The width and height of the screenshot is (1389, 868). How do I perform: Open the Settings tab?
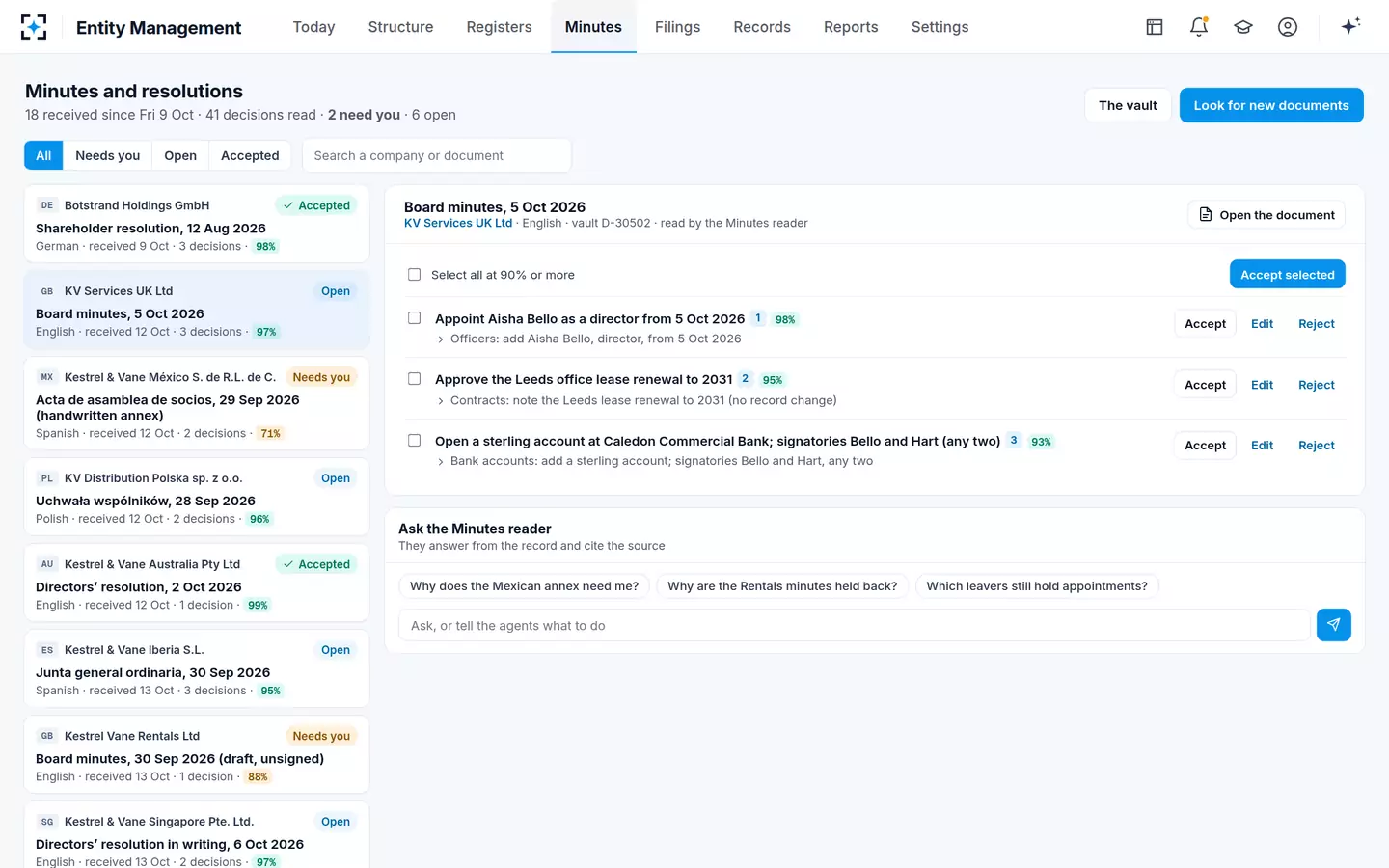940,27
